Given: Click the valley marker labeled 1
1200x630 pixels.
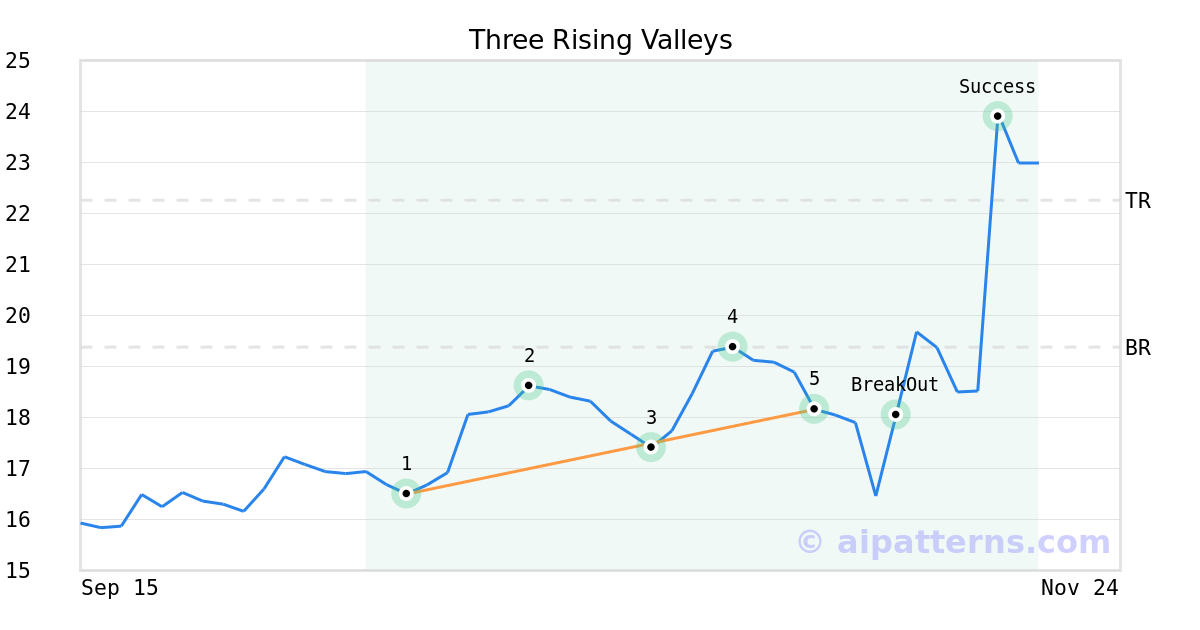Looking at the screenshot, I should pyautogui.click(x=406, y=493).
